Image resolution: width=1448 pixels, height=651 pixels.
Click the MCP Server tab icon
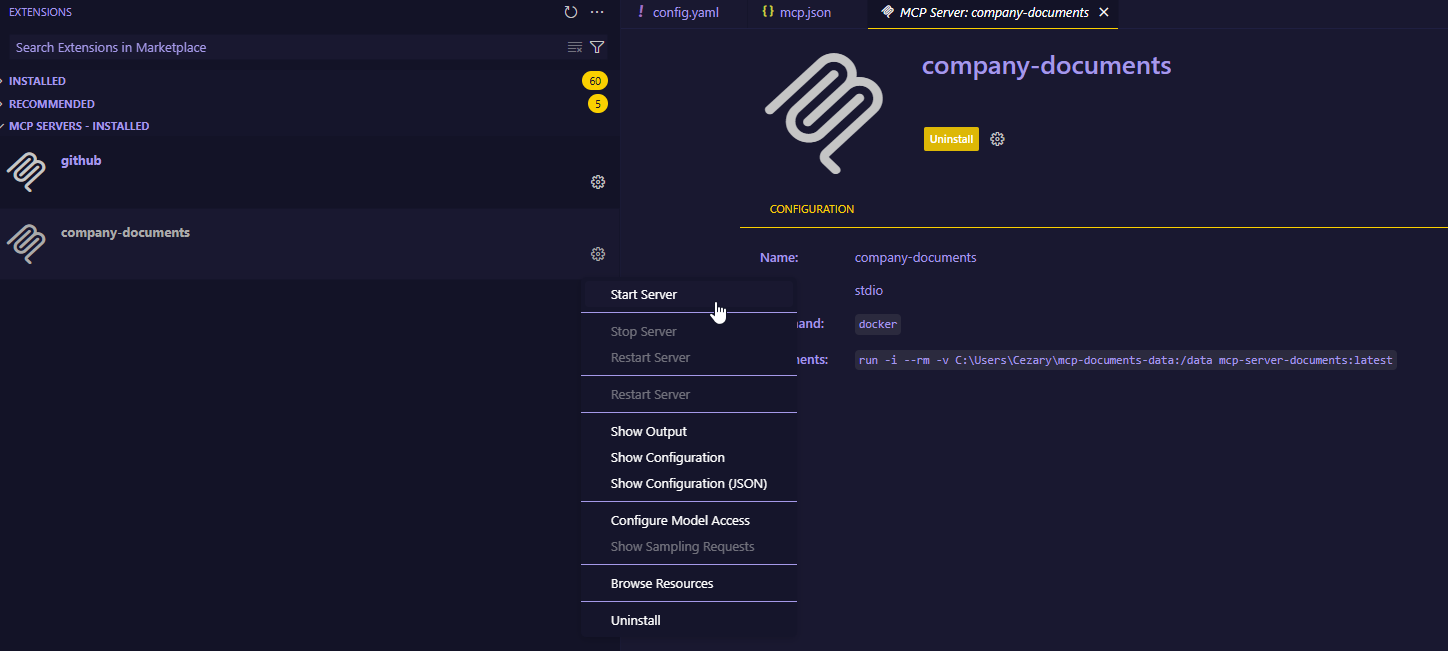[x=888, y=13]
